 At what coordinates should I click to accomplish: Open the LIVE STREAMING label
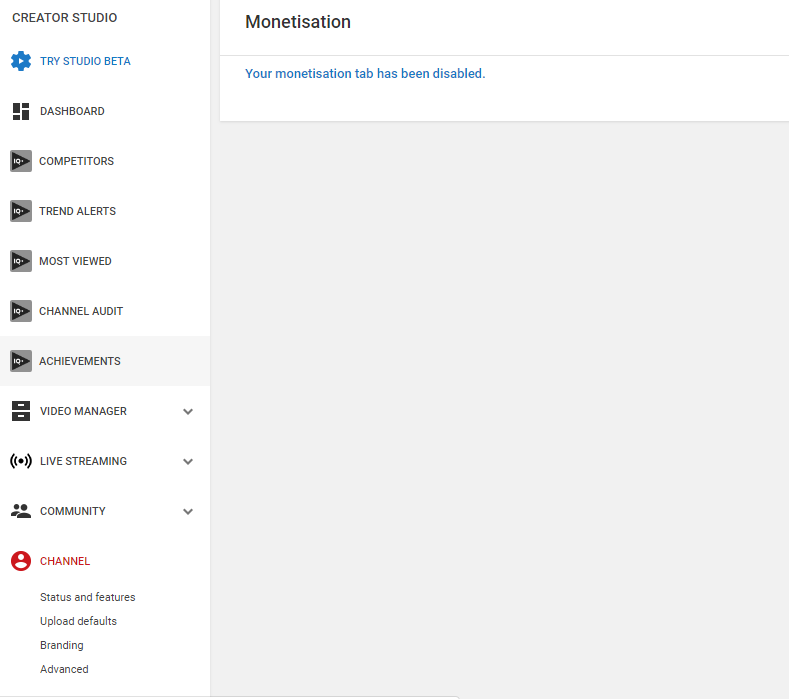tap(83, 461)
